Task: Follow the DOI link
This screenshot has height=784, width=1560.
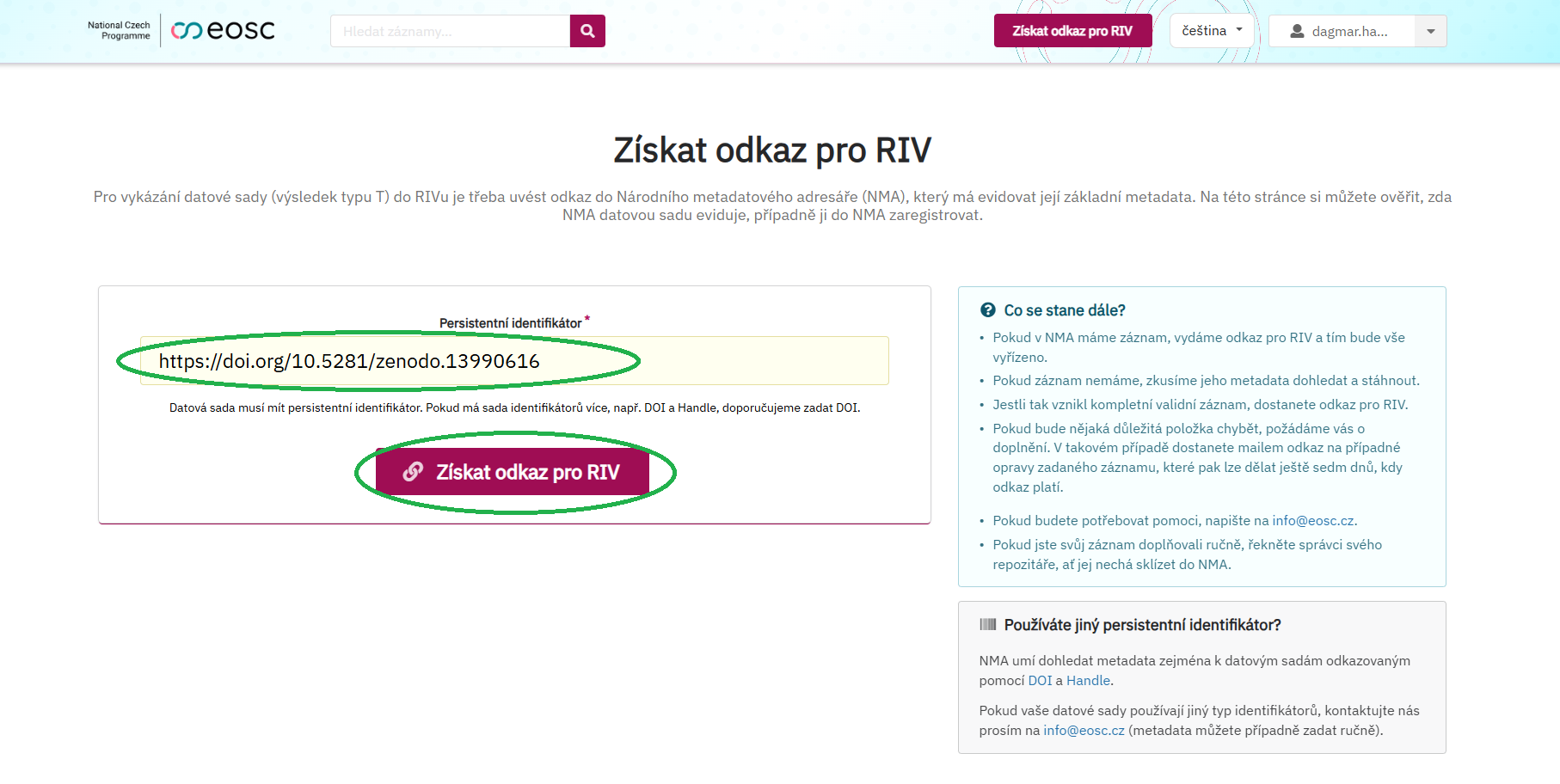Action: (1040, 681)
